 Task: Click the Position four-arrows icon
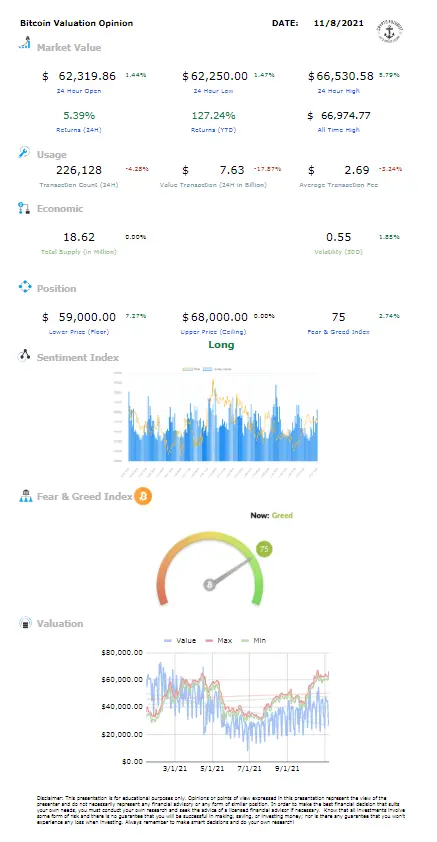click(25, 286)
